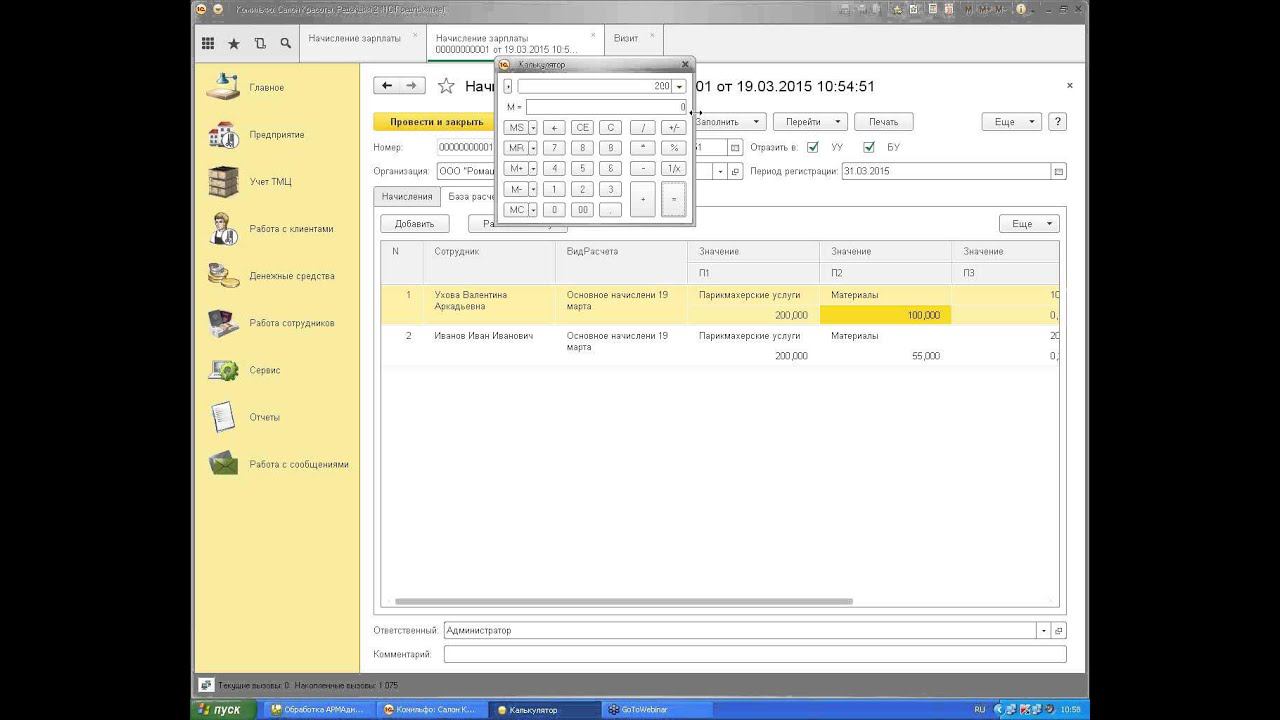Expand the MR memory dropdown arrow
This screenshot has height=720, width=1280.
click(533, 148)
